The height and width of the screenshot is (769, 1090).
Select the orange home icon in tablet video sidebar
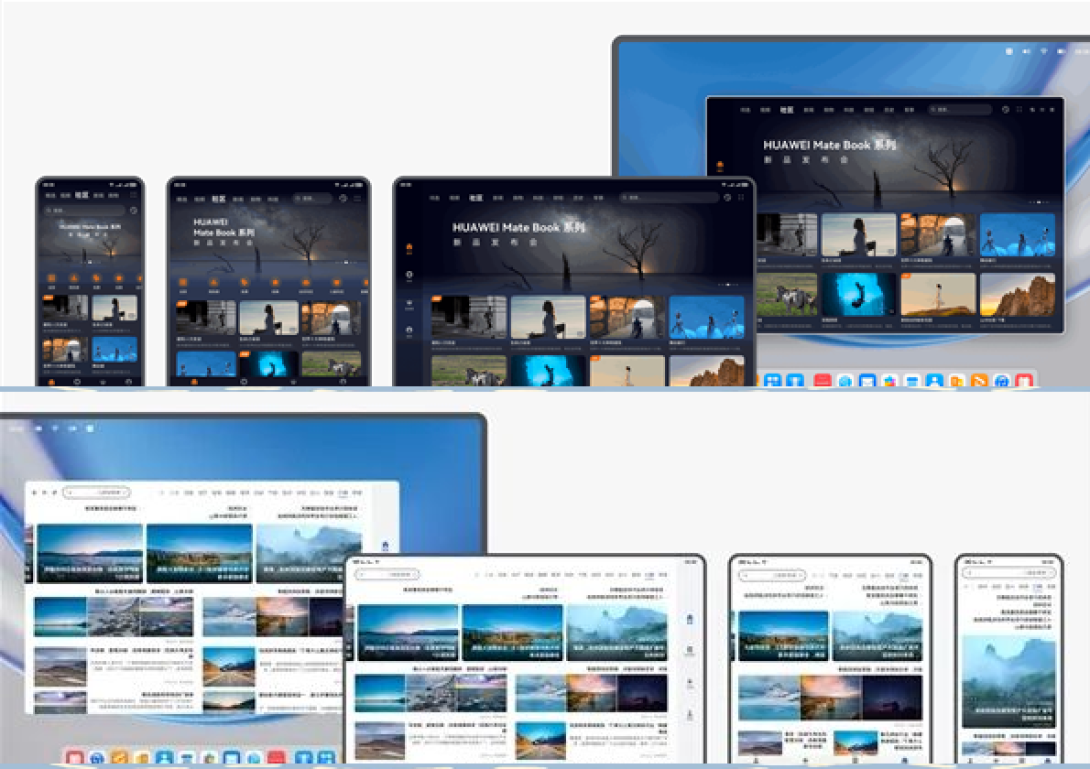pyautogui.click(x=409, y=246)
